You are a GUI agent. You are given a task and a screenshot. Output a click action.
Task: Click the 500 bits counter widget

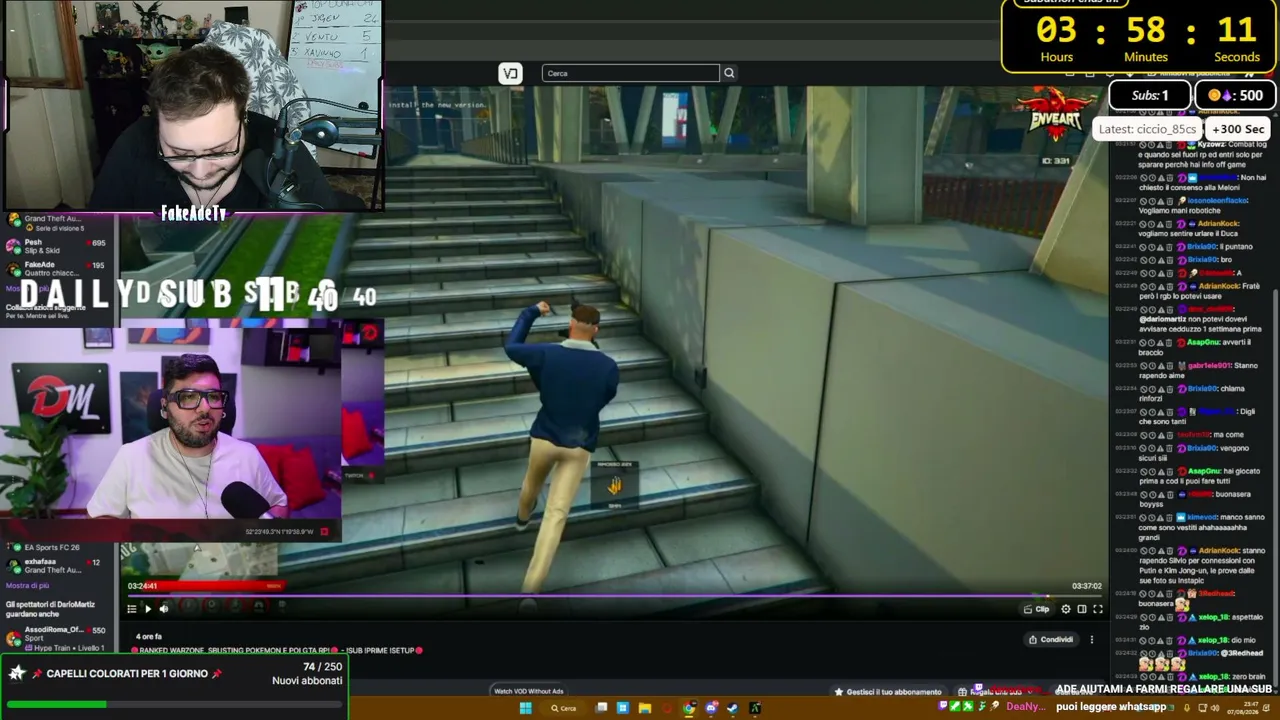pyautogui.click(x=1235, y=95)
